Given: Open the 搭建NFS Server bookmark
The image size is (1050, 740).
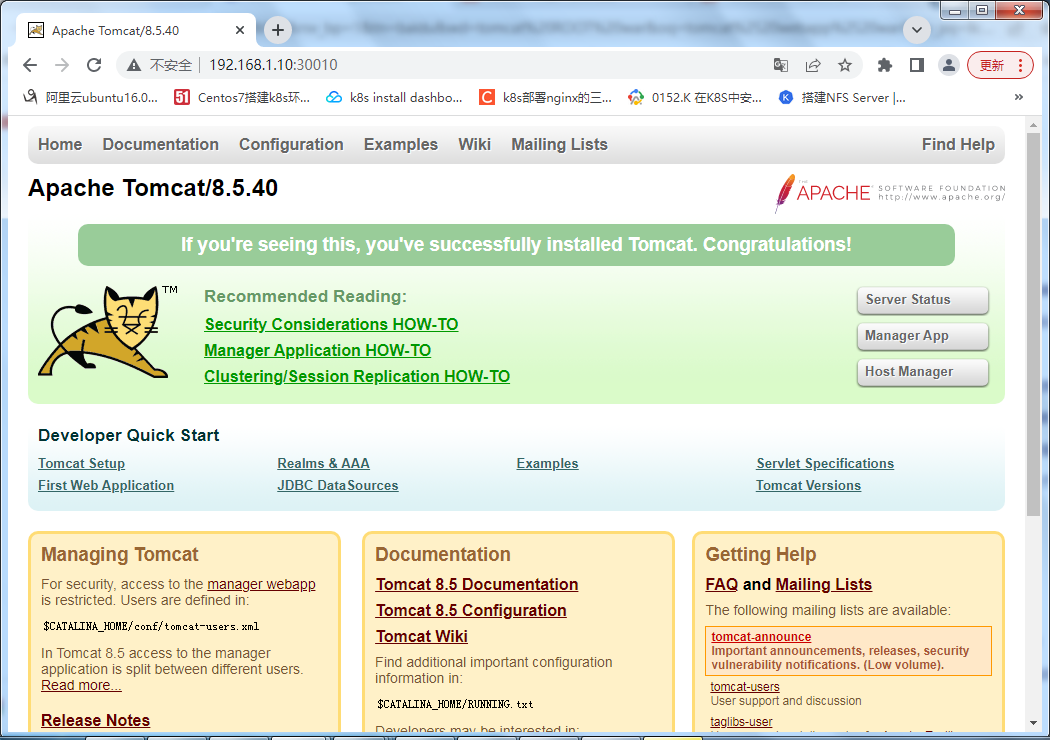Looking at the screenshot, I should pos(842,98).
